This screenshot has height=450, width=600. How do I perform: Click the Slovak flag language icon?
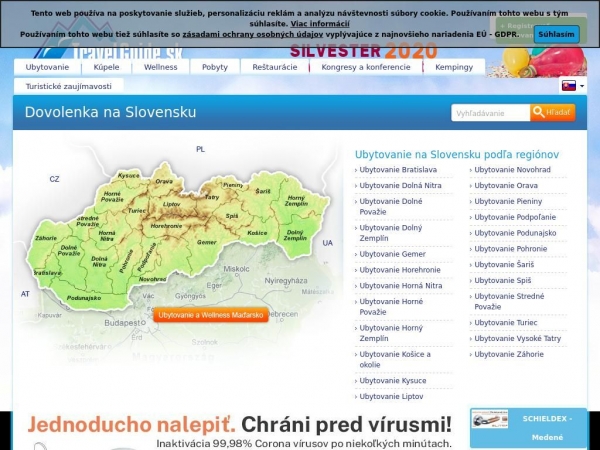click(x=568, y=86)
